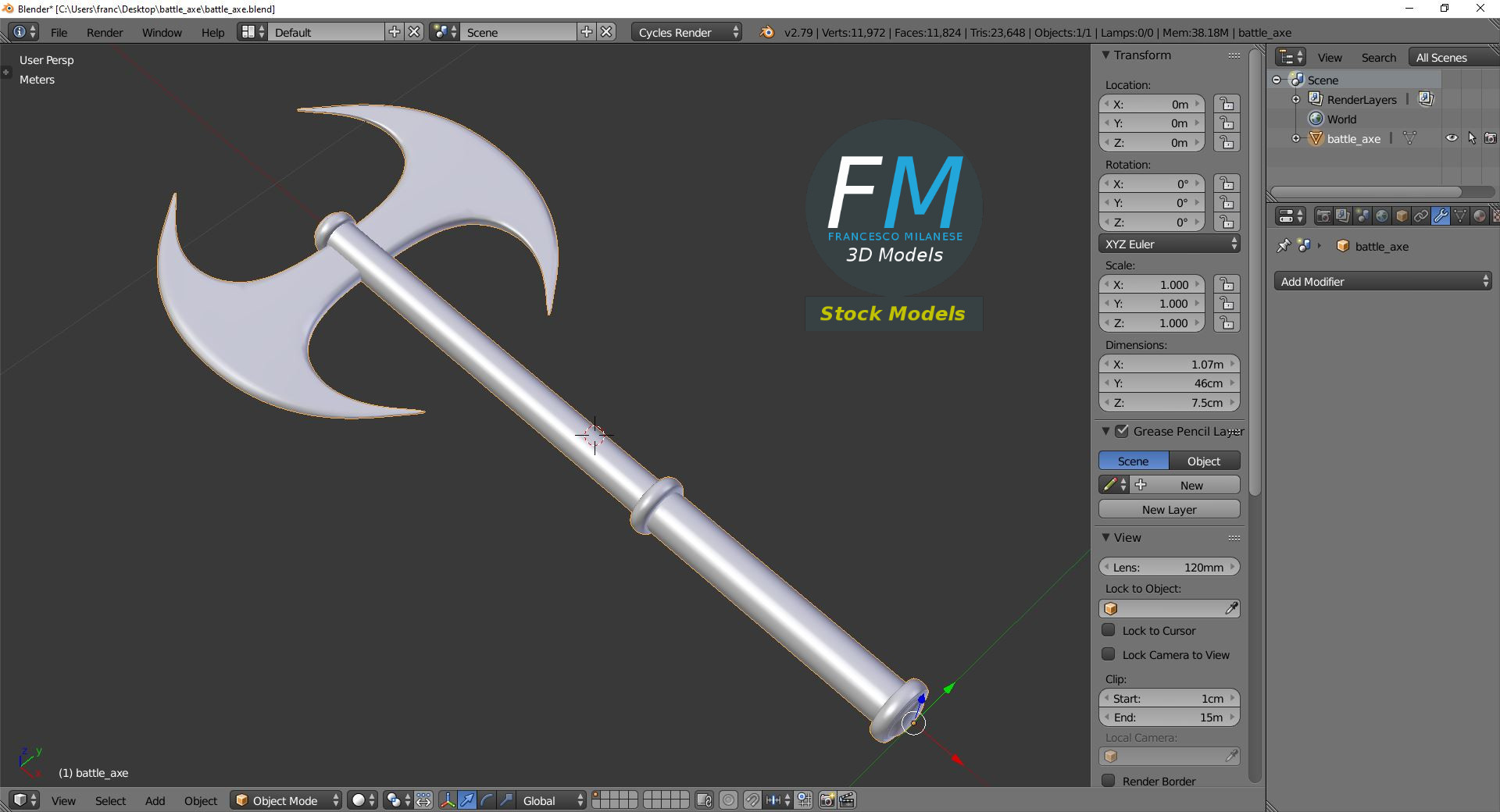The width and height of the screenshot is (1500, 812).
Task: Add a new screen layout with plus
Action: (395, 32)
